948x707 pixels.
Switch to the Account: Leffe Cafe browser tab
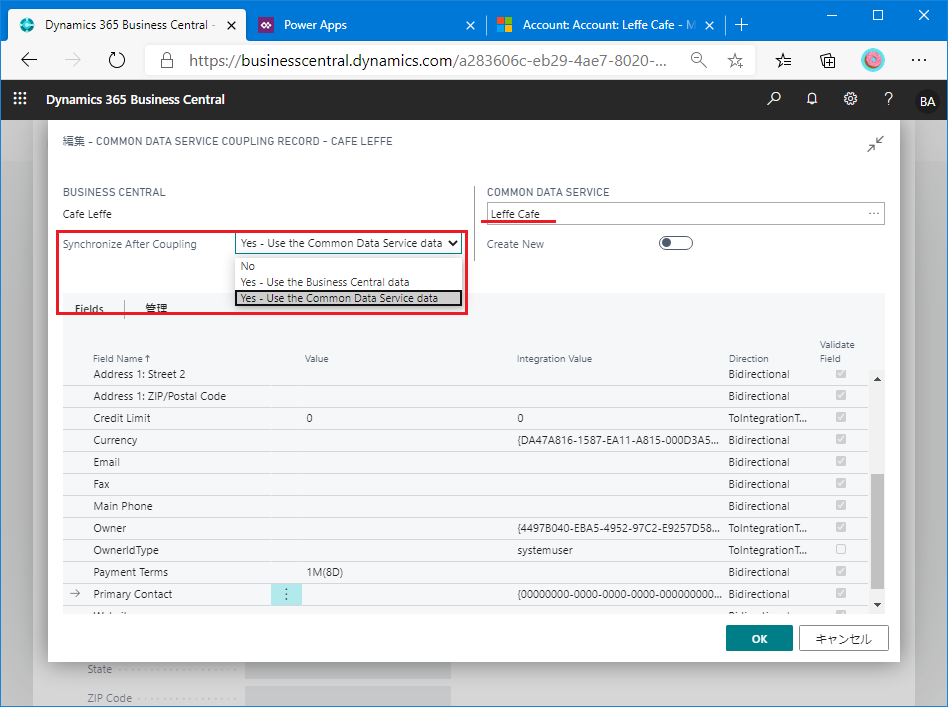tap(605, 25)
